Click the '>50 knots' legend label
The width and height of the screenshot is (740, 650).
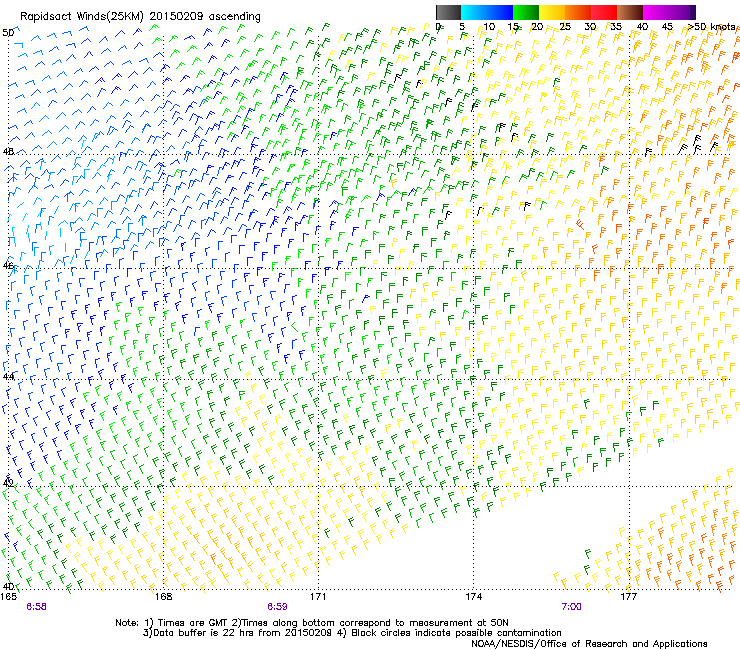711,27
